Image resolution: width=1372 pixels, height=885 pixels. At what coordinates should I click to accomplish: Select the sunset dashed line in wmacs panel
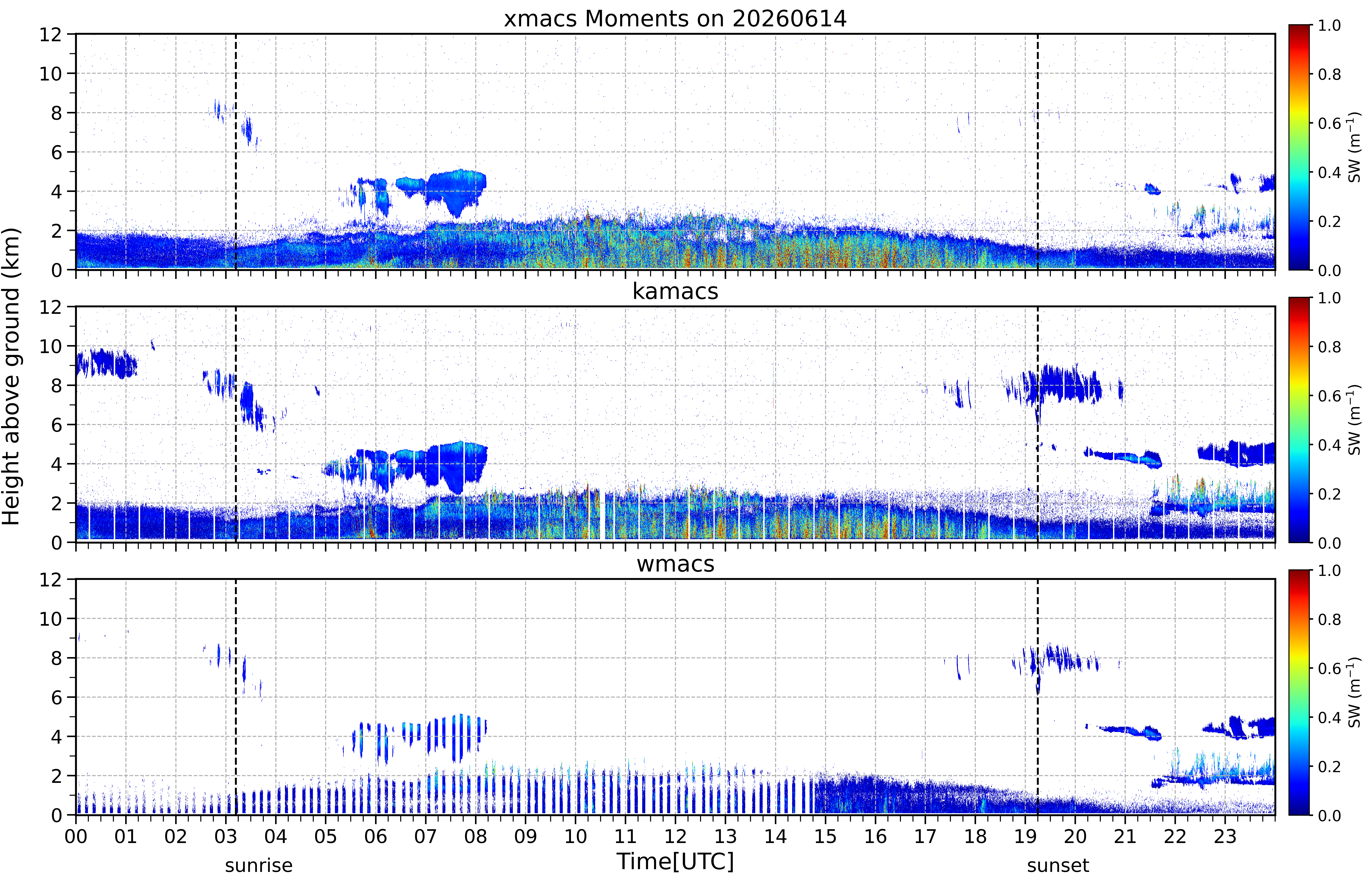1038,697
